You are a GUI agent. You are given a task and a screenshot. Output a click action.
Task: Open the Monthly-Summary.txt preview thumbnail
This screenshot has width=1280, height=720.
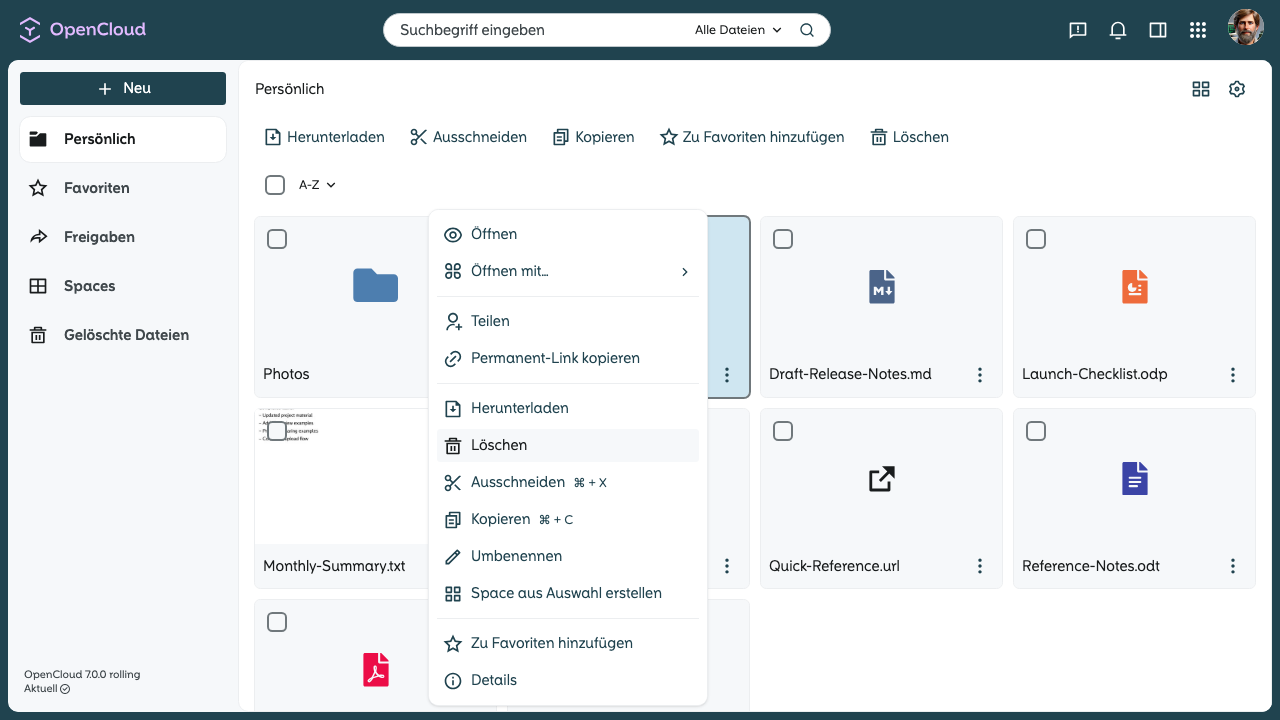coord(341,476)
